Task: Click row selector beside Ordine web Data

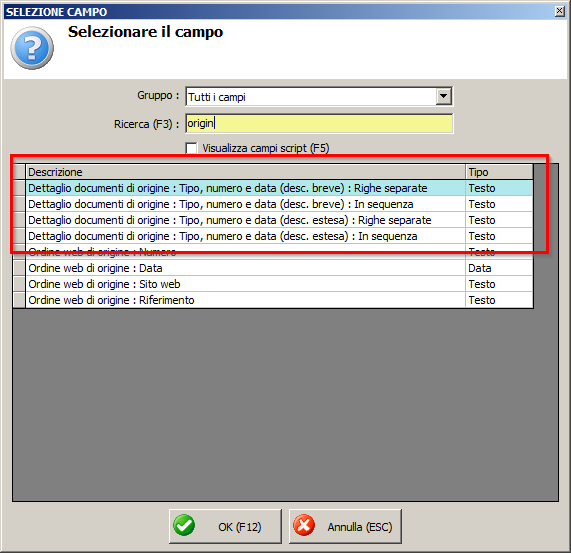Action: (x=19, y=268)
